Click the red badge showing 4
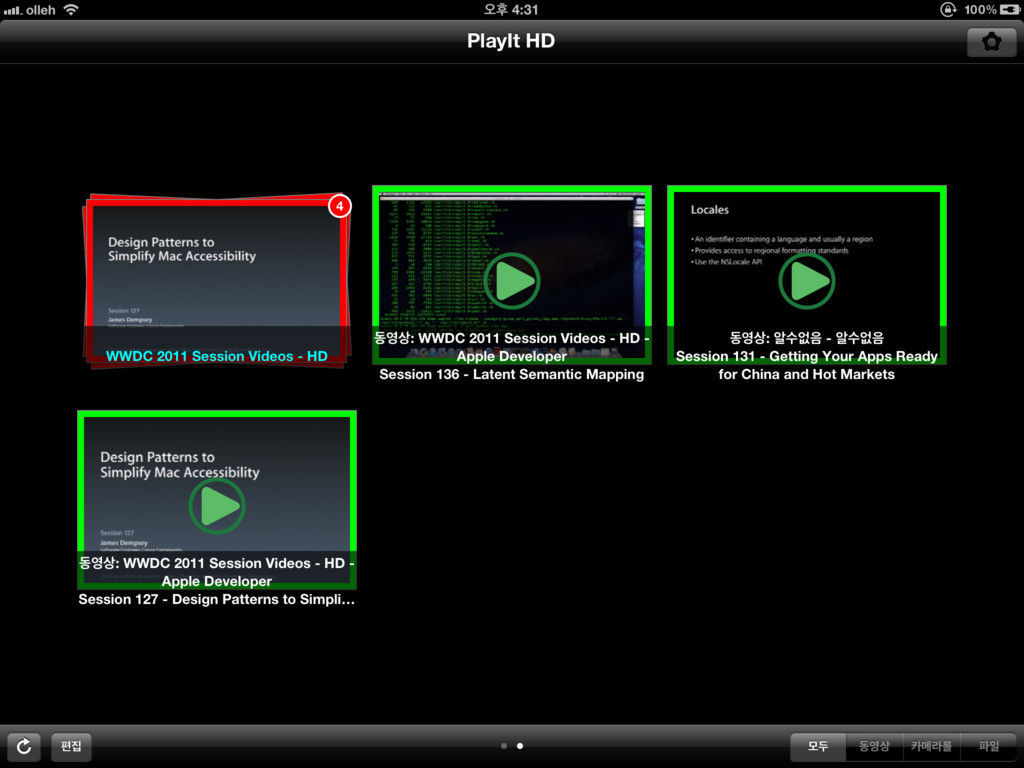 click(340, 206)
